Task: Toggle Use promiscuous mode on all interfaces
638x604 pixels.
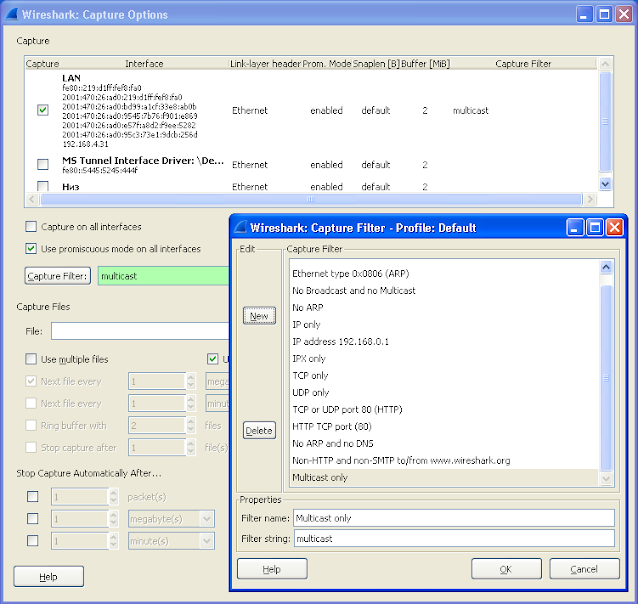Action: tap(31, 248)
